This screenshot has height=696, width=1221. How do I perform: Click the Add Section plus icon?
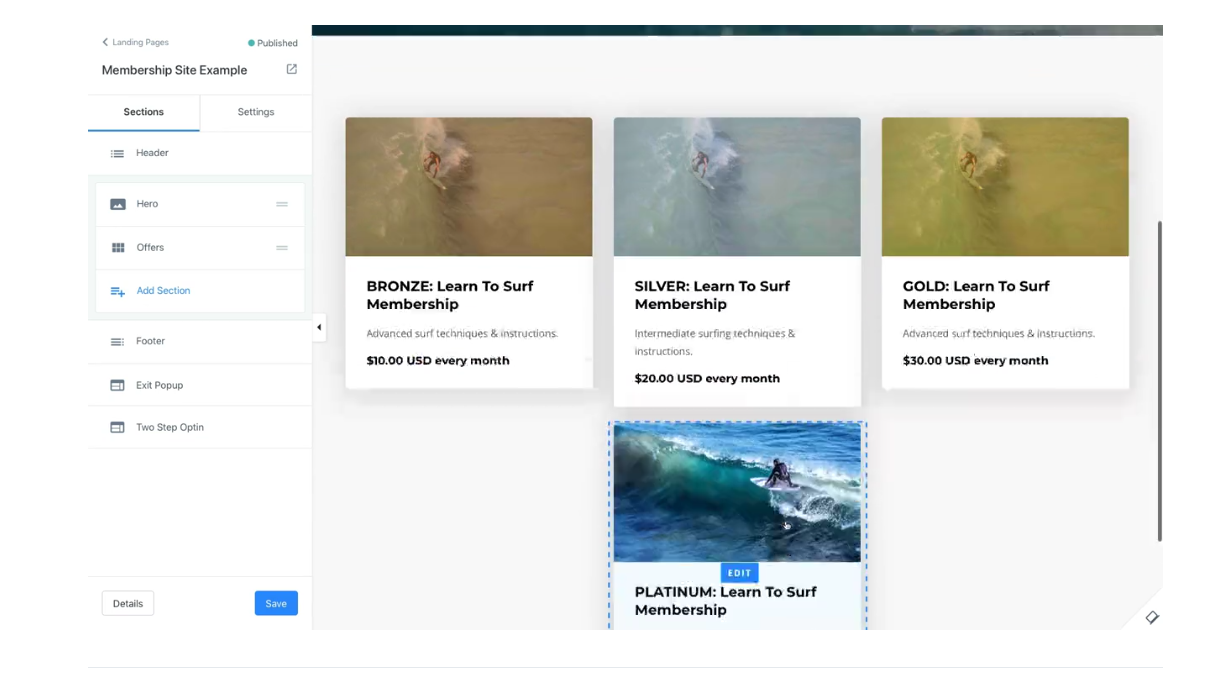point(118,291)
